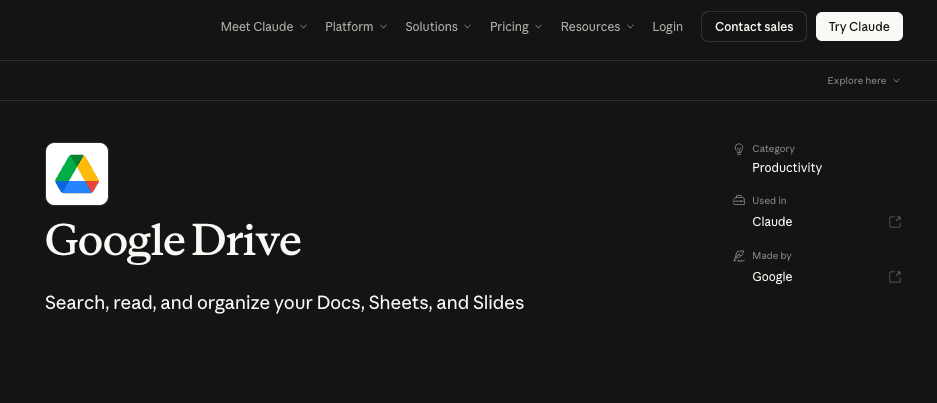Open the Pricing menu
The image size is (937, 403).
tap(516, 27)
